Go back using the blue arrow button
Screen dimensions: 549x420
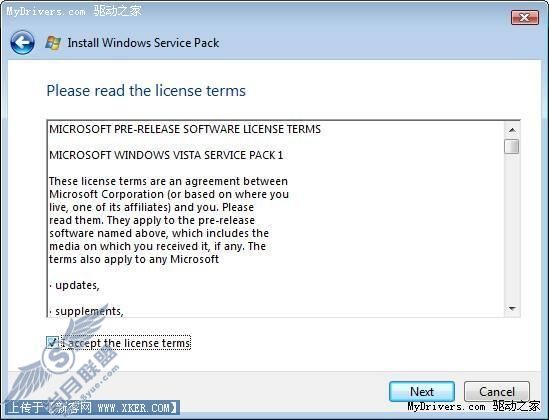[22, 42]
